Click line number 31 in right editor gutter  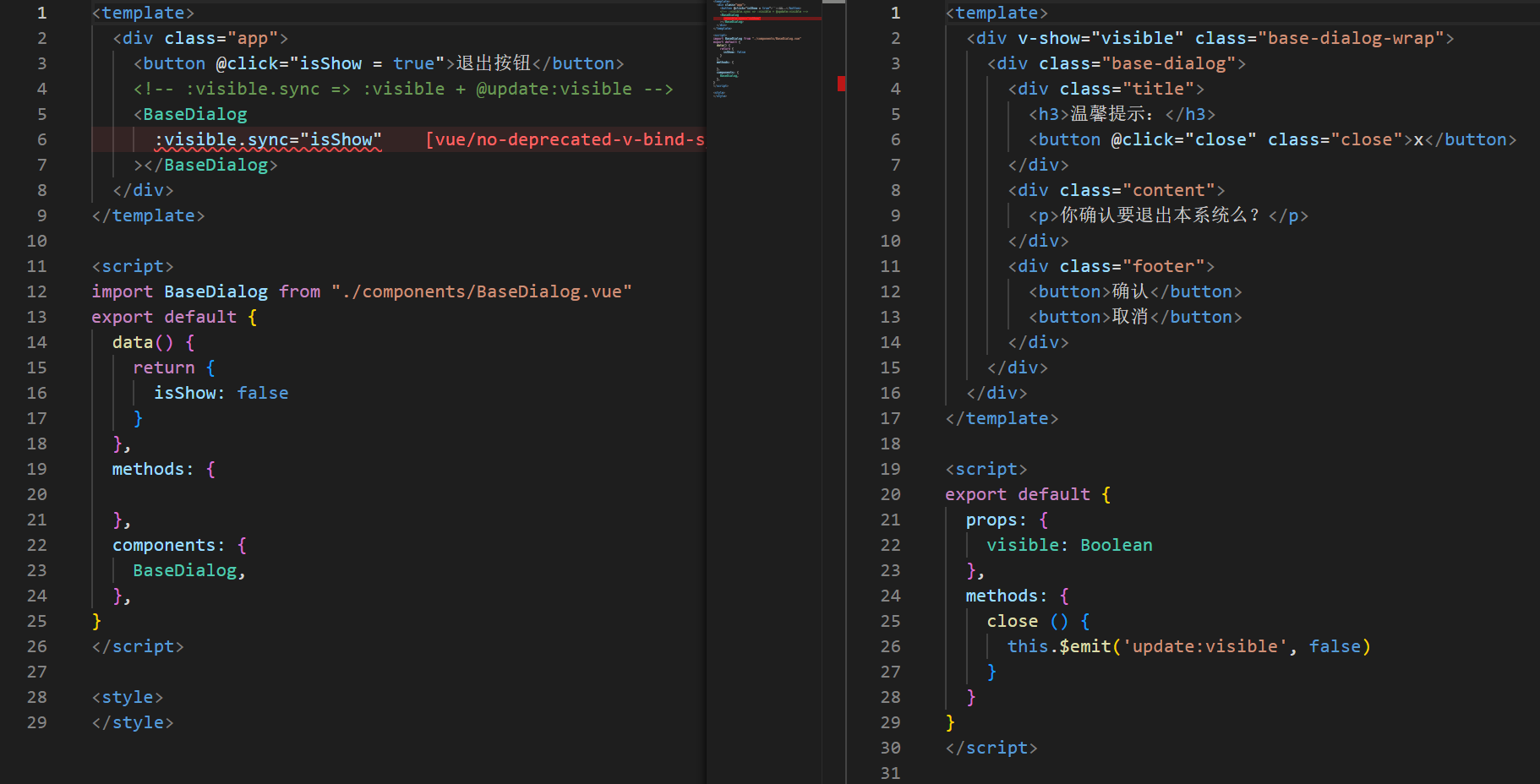[891, 773]
